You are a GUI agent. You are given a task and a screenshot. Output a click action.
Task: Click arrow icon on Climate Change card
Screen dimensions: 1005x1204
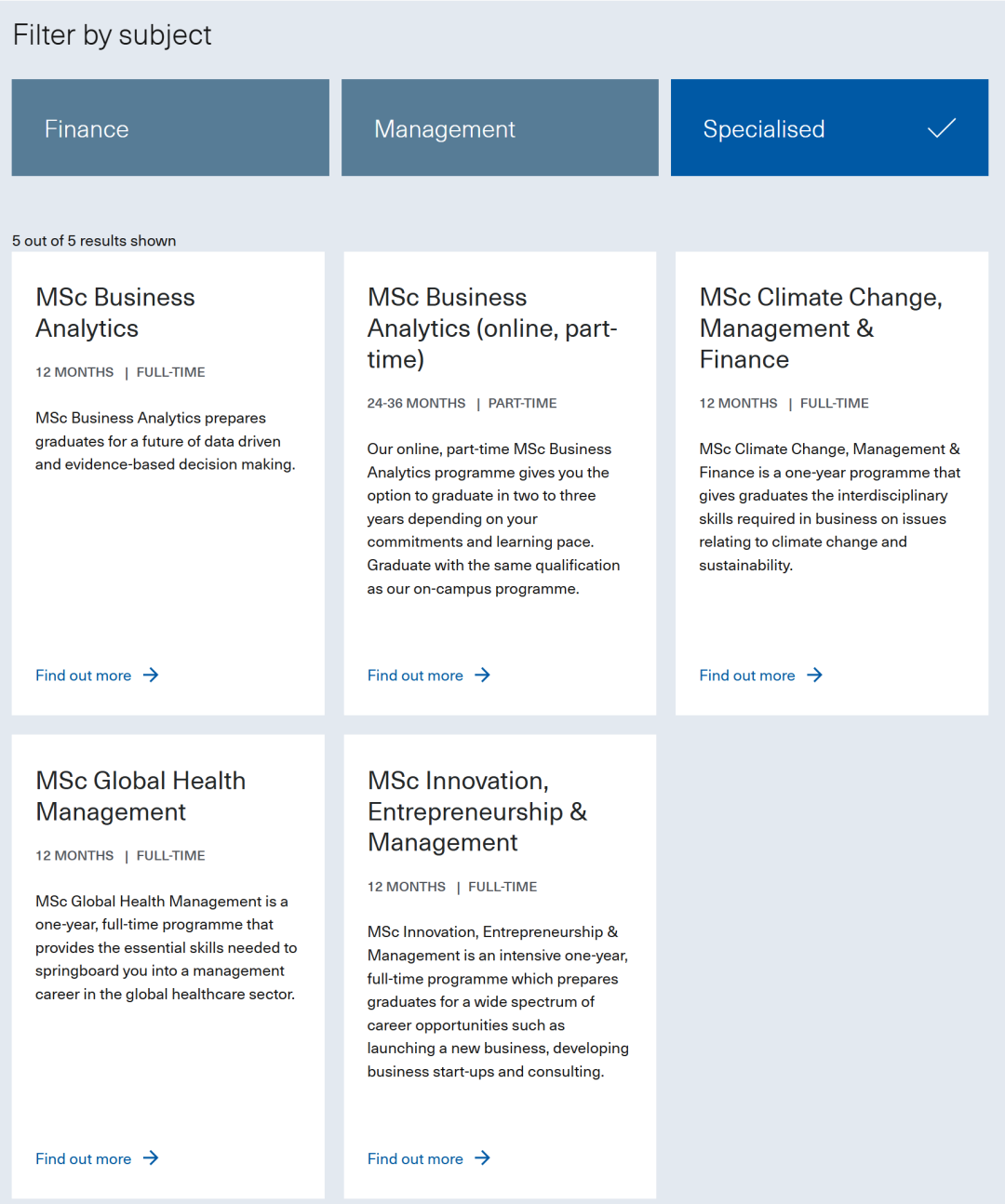pos(814,676)
